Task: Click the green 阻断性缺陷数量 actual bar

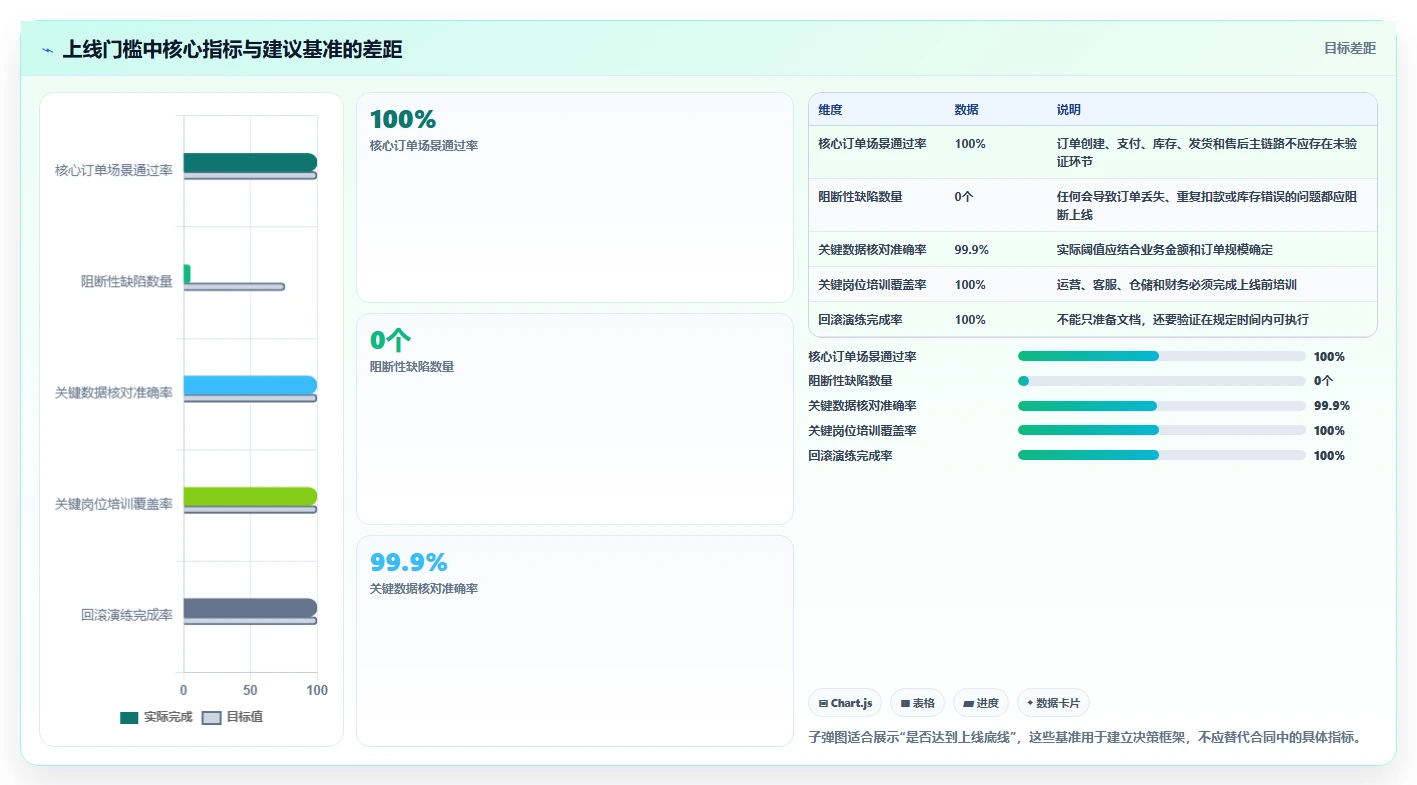Action: 187,273
